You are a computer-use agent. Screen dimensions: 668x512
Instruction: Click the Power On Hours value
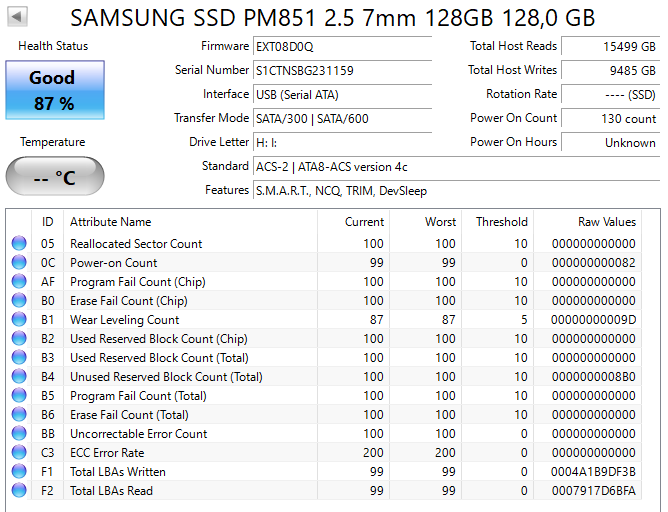click(x=609, y=142)
